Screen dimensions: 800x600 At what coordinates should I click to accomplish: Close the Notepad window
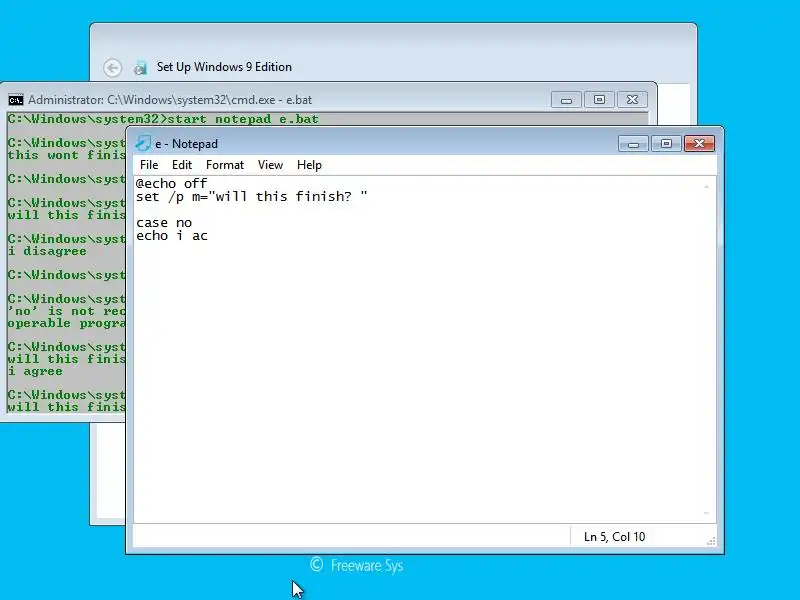(699, 144)
